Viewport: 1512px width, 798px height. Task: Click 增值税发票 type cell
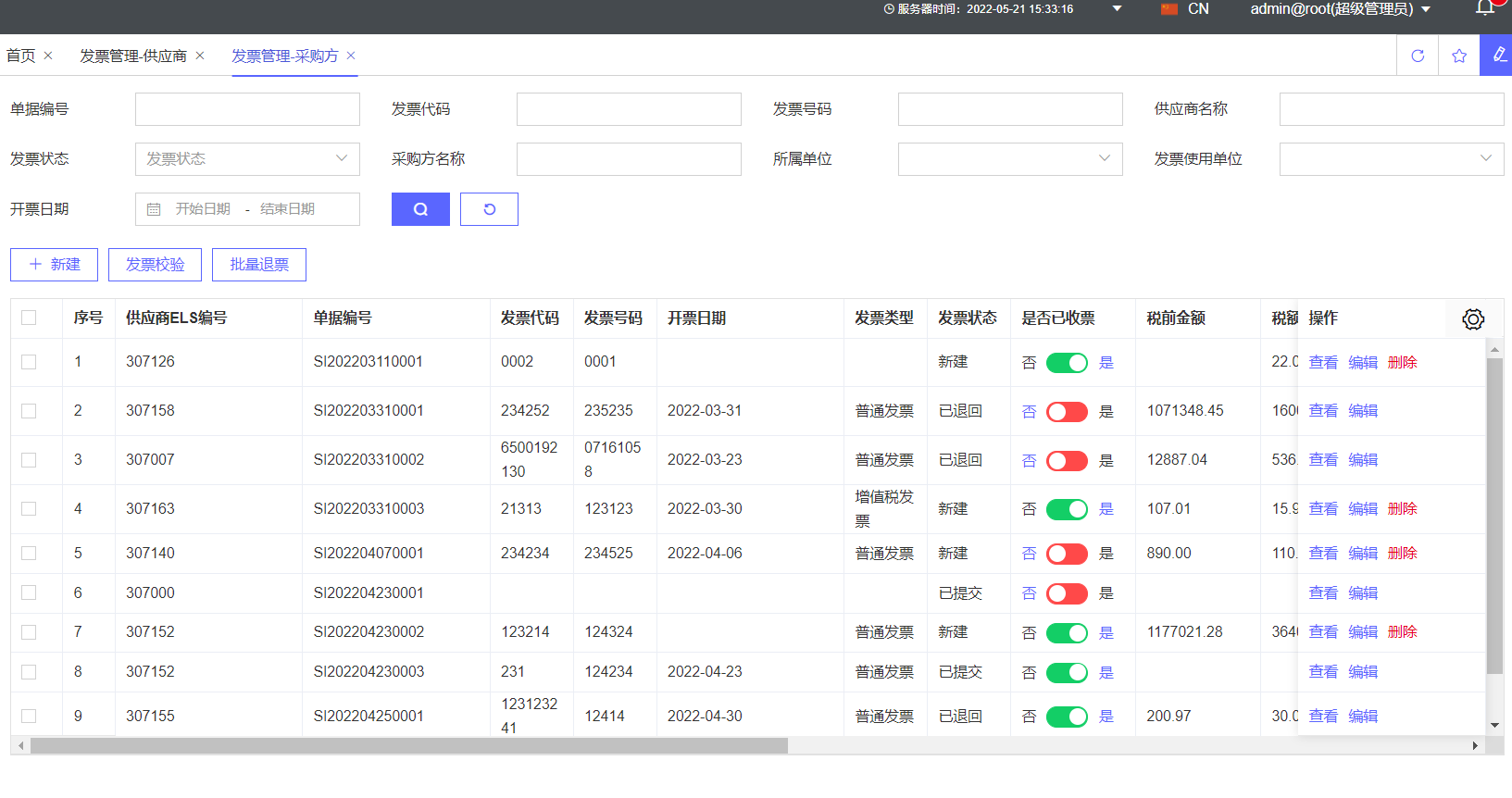884,509
